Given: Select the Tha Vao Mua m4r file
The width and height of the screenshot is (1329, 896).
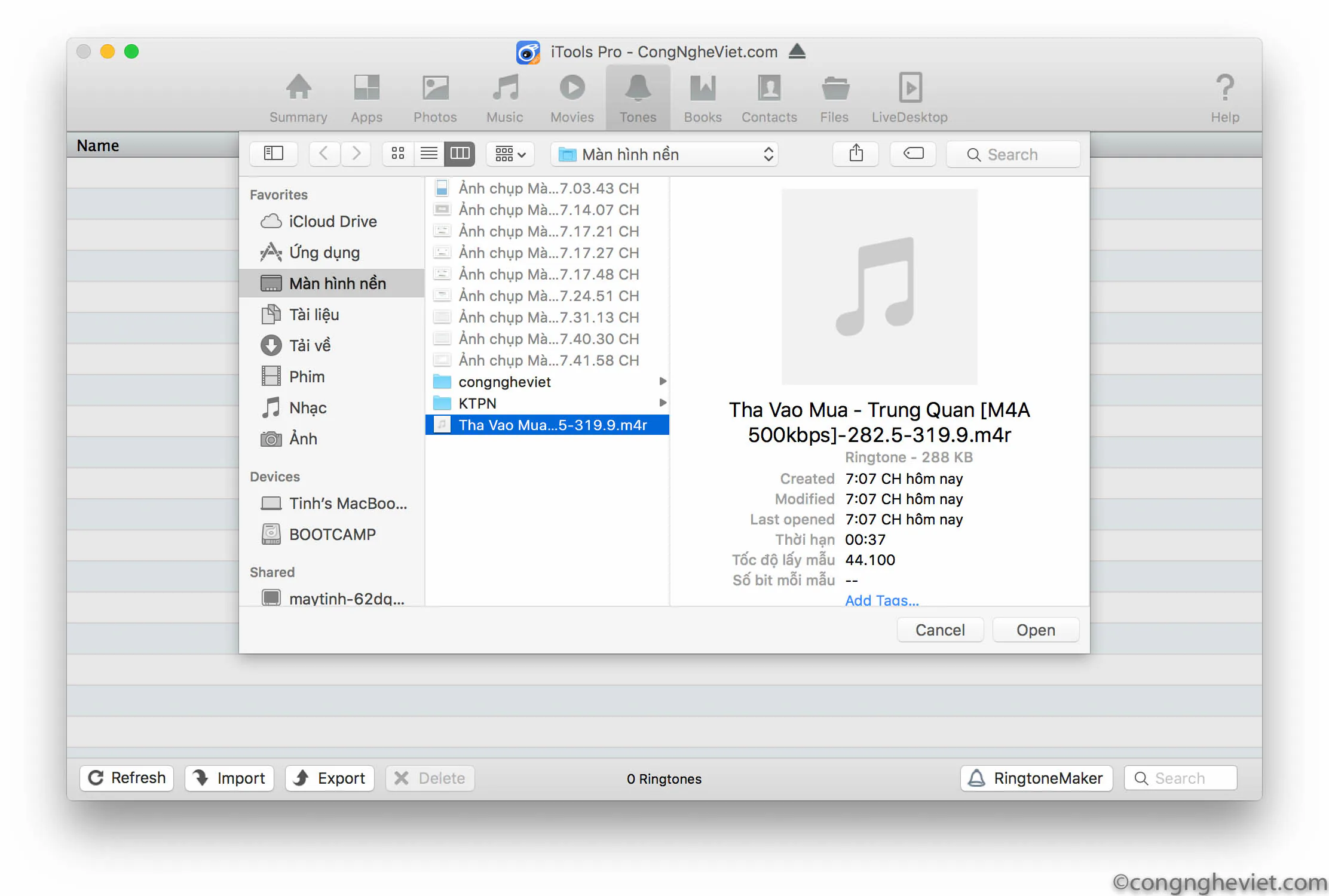Looking at the screenshot, I should coord(547,425).
